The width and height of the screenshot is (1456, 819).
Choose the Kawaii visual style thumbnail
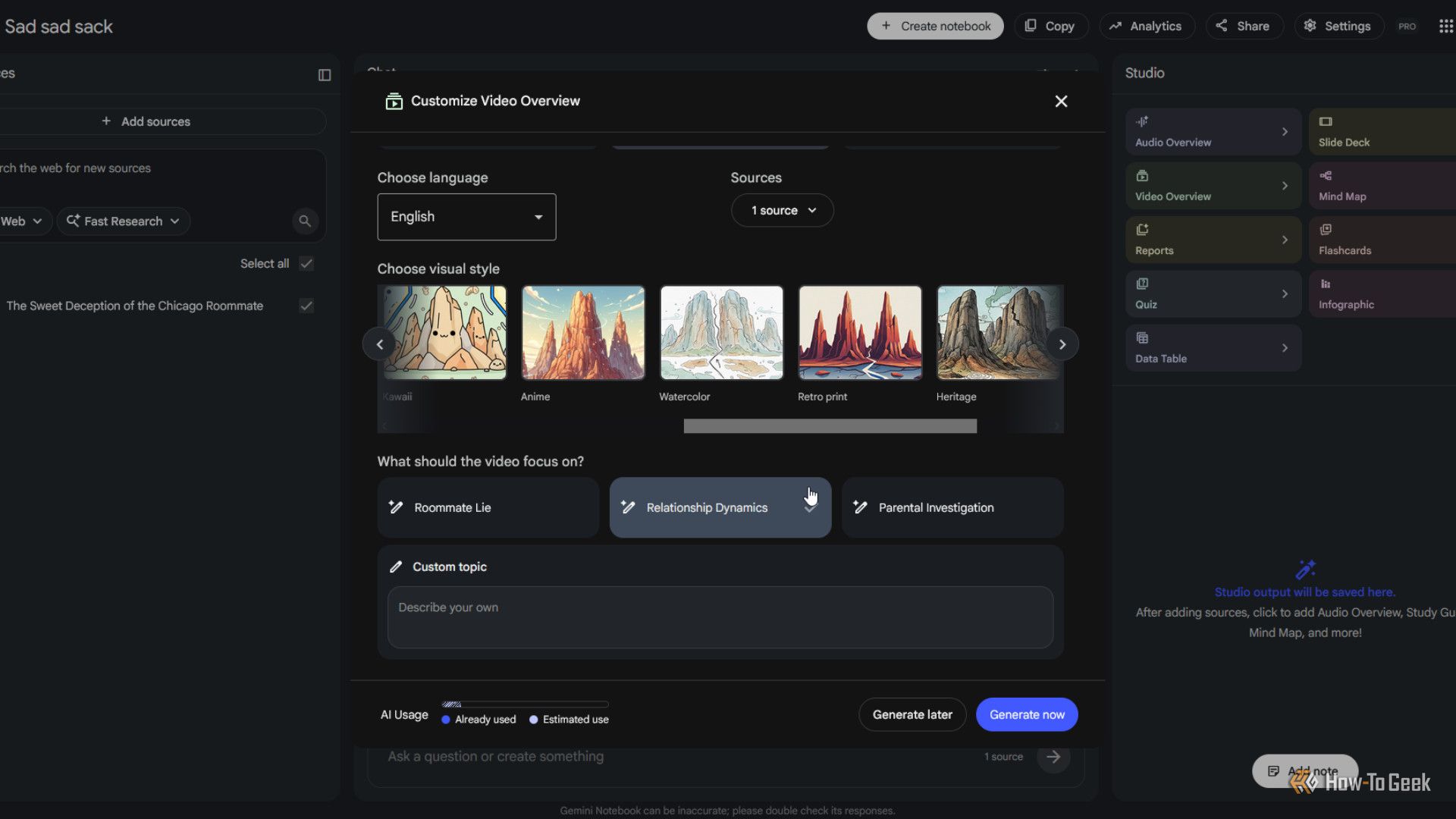coord(444,333)
